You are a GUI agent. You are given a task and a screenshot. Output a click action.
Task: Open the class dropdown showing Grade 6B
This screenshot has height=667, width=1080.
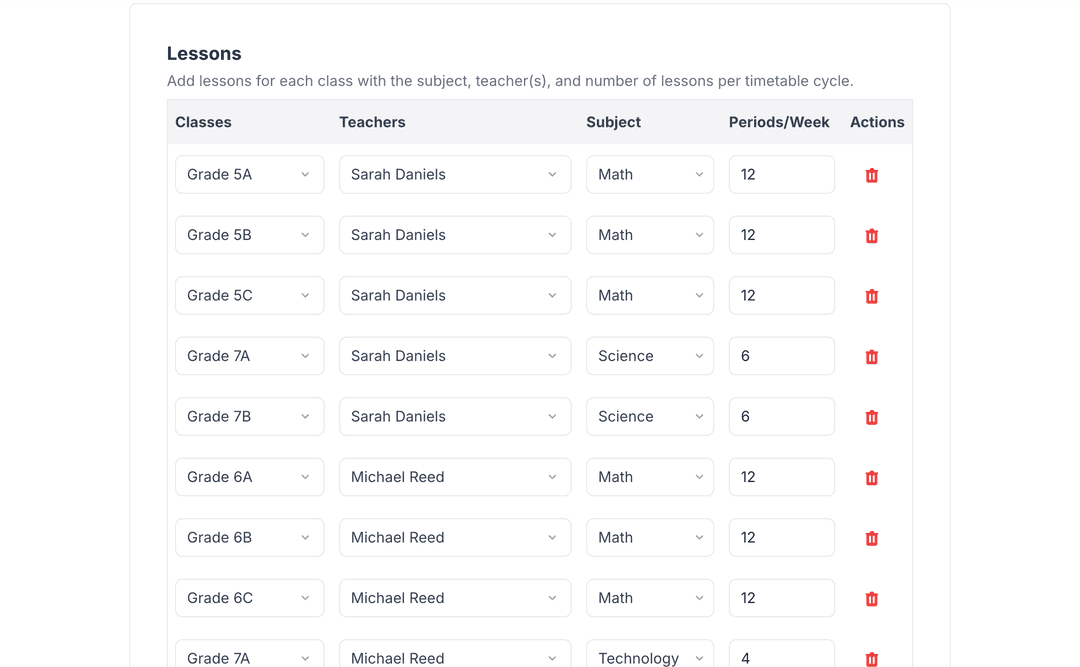click(x=249, y=537)
